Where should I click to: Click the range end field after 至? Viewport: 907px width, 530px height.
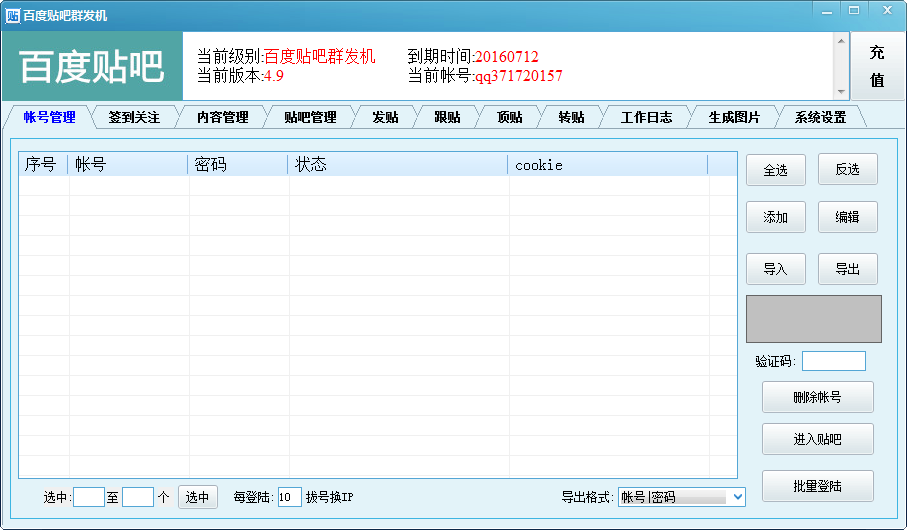coord(138,497)
